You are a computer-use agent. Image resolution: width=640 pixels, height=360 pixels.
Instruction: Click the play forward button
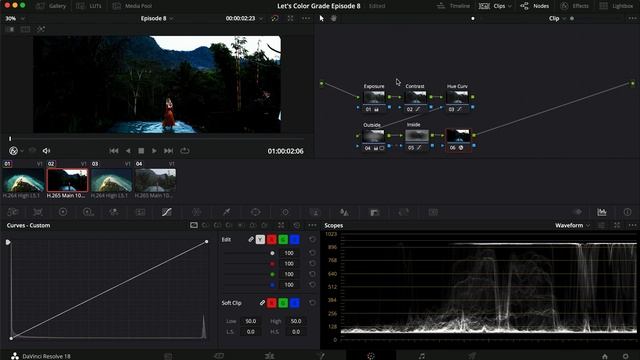154,151
